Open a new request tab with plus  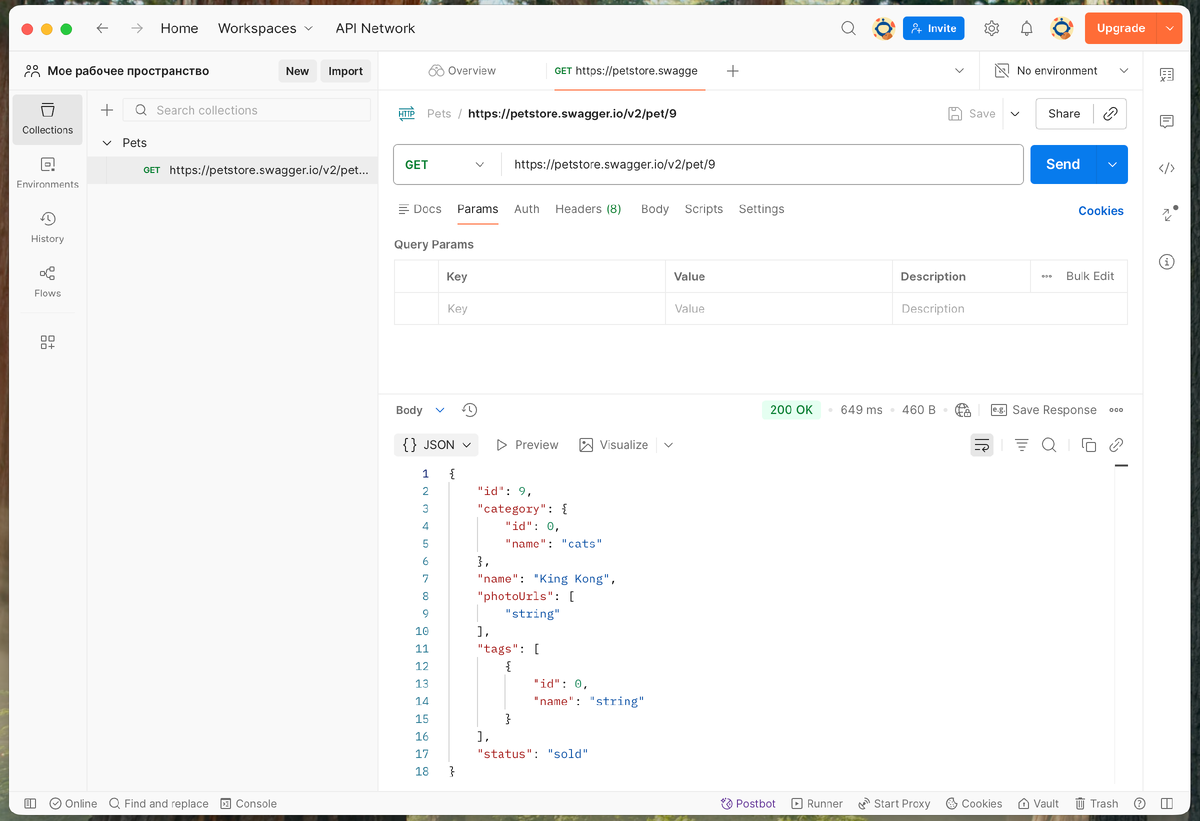point(732,71)
